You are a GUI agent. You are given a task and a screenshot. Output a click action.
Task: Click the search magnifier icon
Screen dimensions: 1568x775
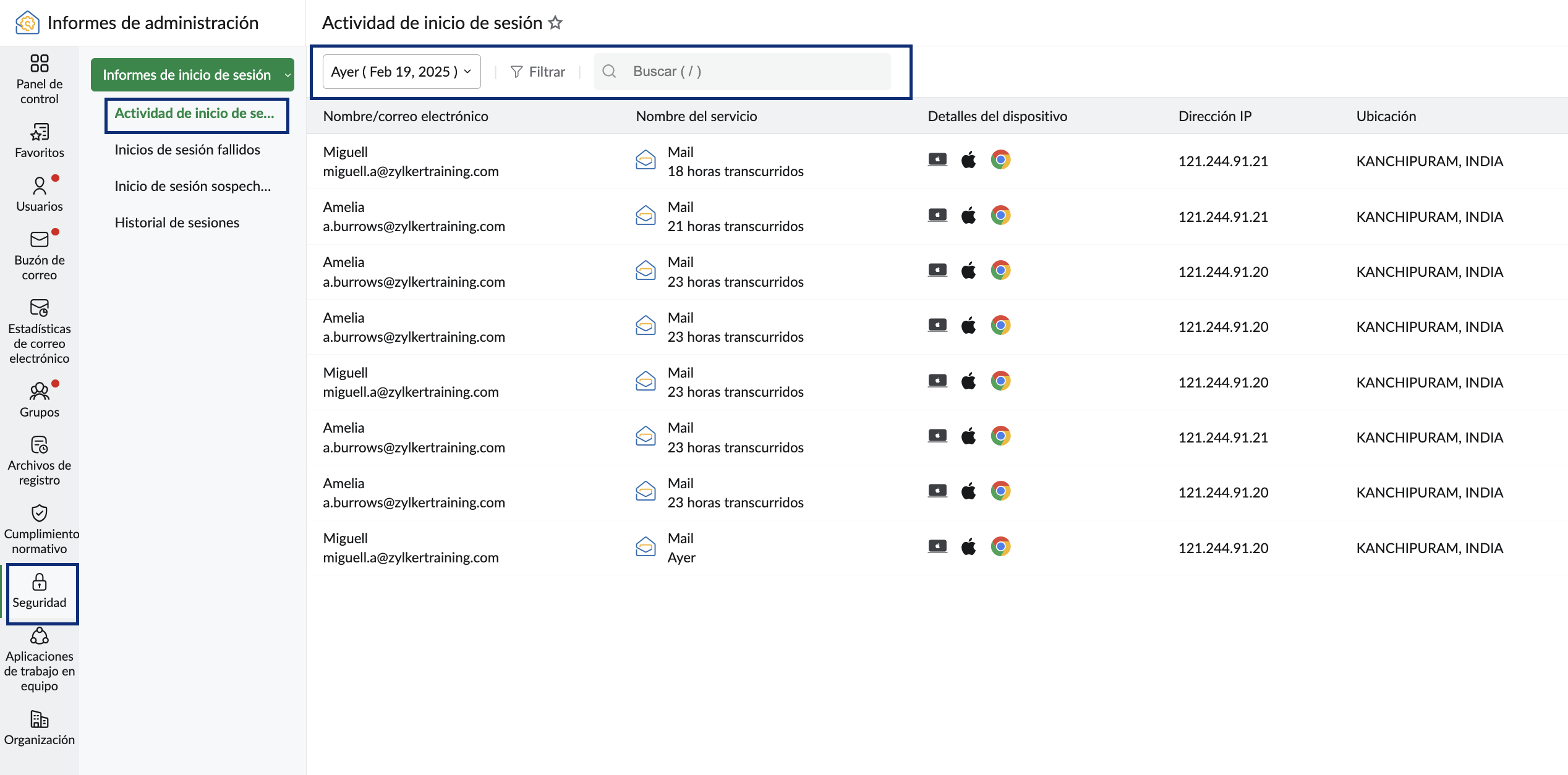point(609,71)
